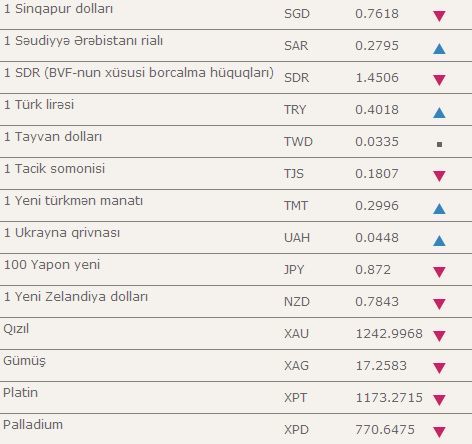Click the 0.4018 rate for TRY
The width and height of the screenshot is (472, 444).
[x=377, y=110]
